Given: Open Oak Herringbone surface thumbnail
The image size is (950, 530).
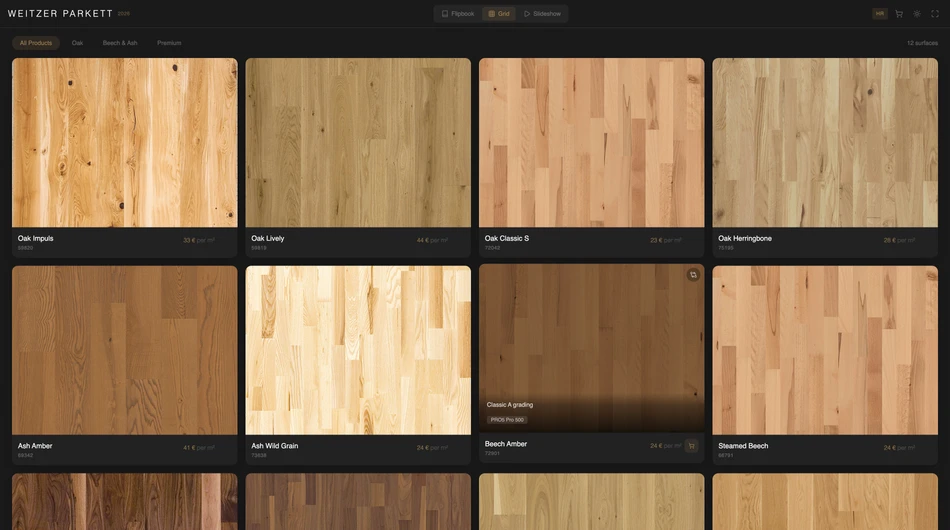Looking at the screenshot, I should click(825, 142).
